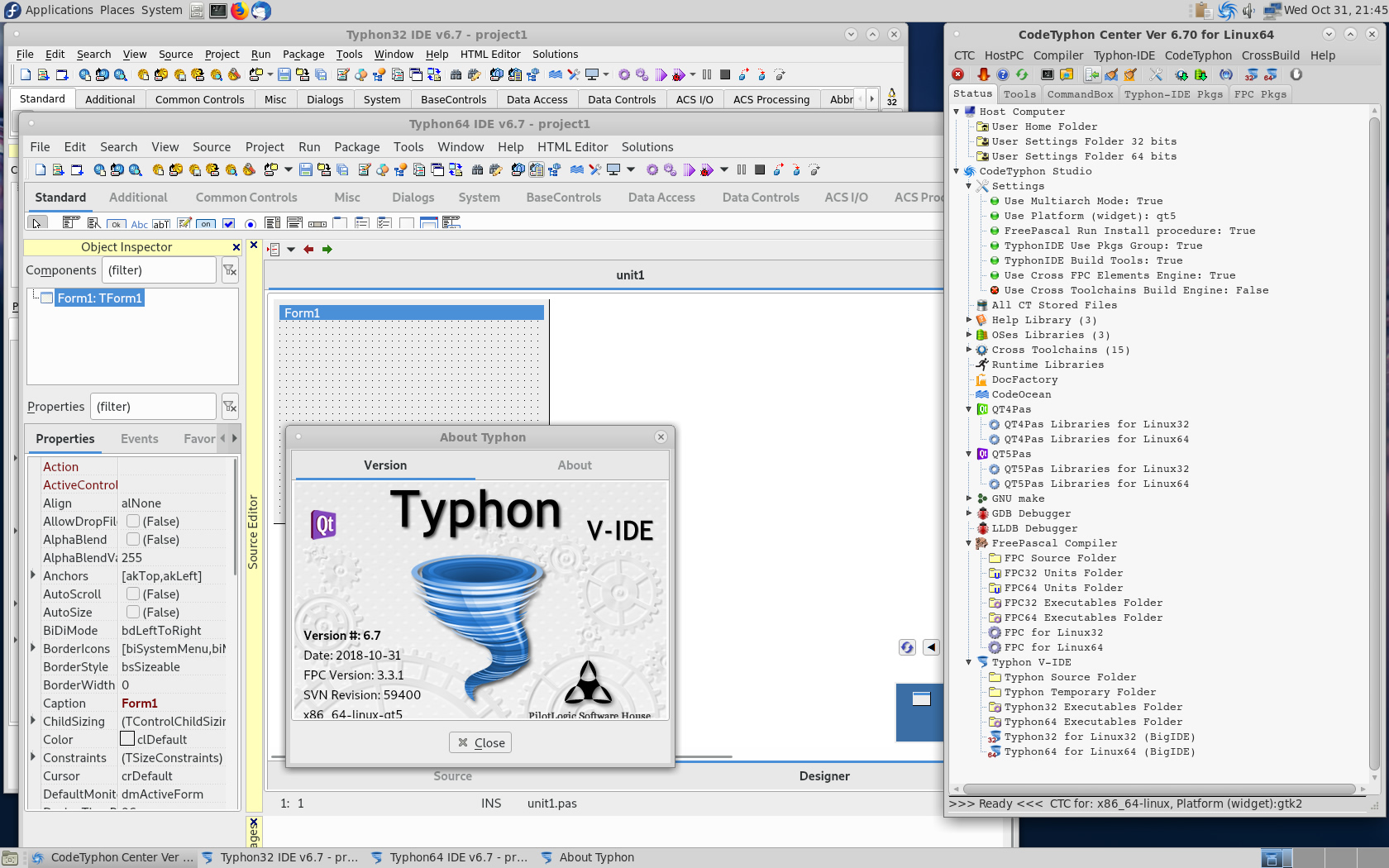Image resolution: width=1389 pixels, height=868 pixels.
Task: Open the blue help icon in CodeTyphon Center
Action: tap(1003, 74)
